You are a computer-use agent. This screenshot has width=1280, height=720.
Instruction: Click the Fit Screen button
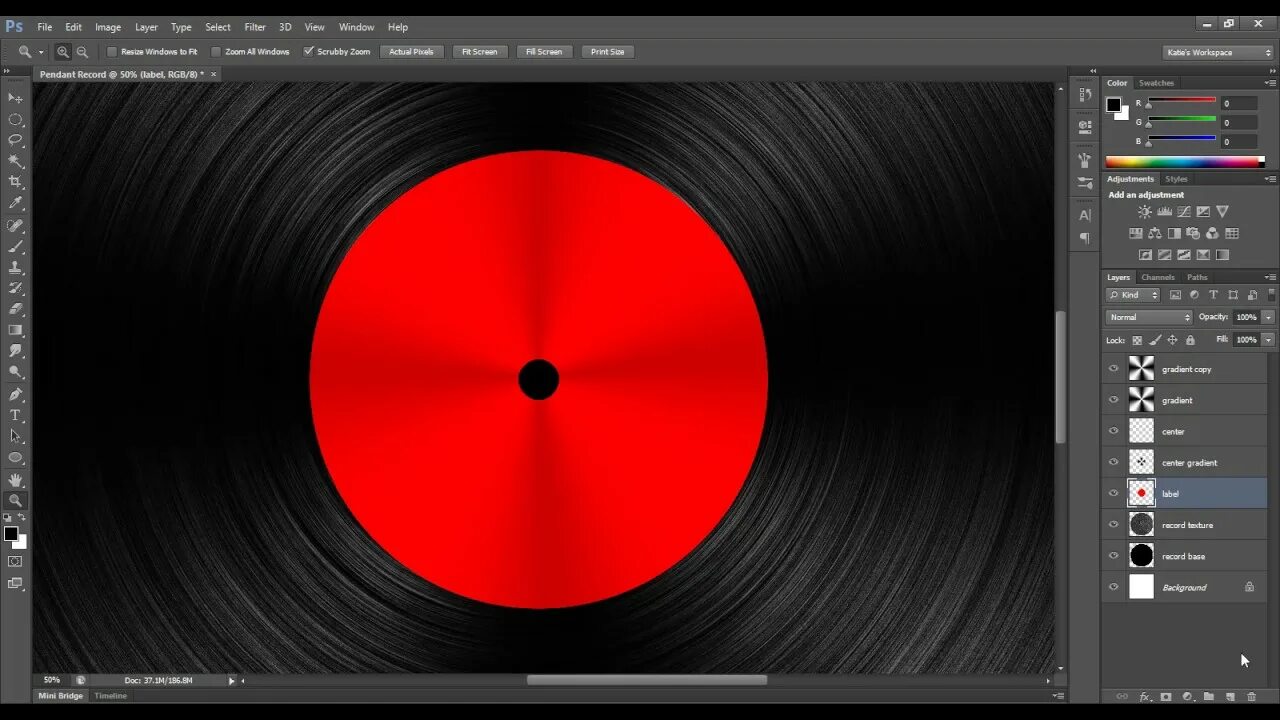479,52
